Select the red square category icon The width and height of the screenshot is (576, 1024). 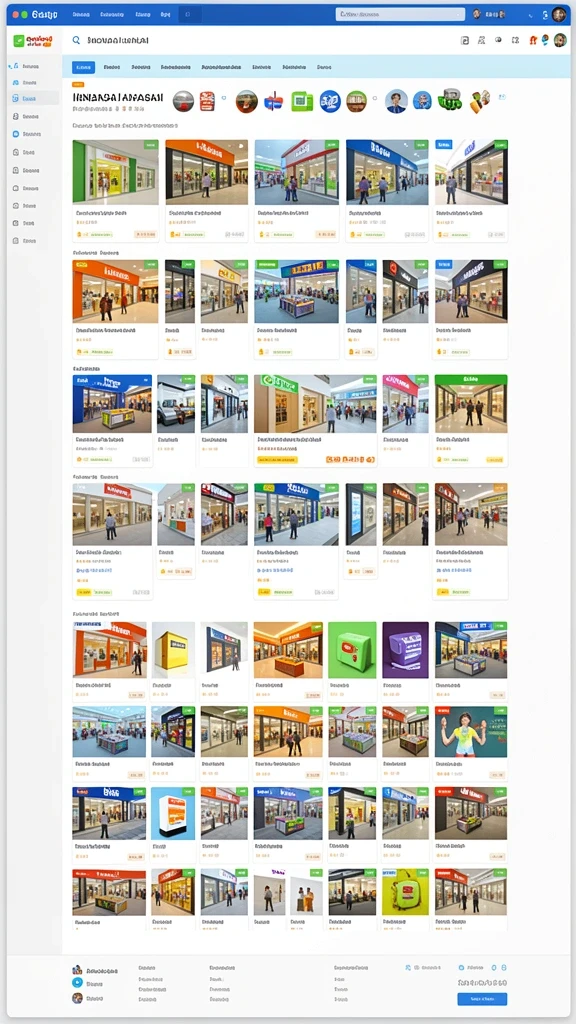[208, 101]
